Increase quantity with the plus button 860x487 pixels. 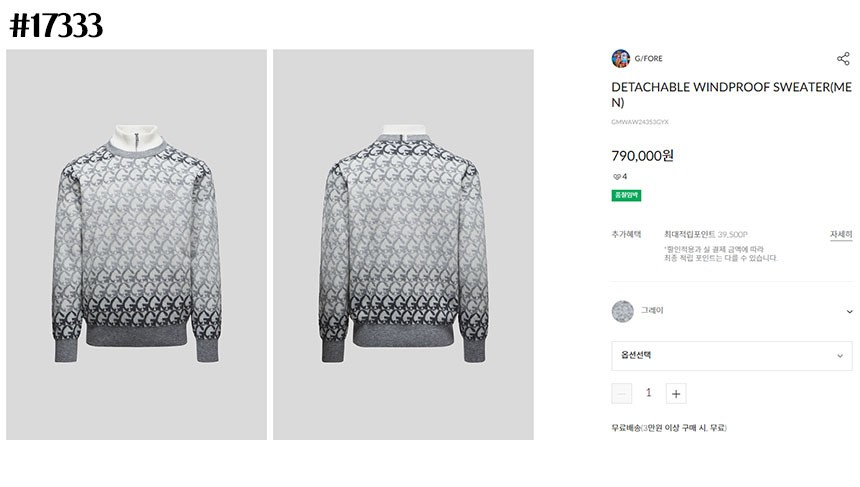click(676, 393)
